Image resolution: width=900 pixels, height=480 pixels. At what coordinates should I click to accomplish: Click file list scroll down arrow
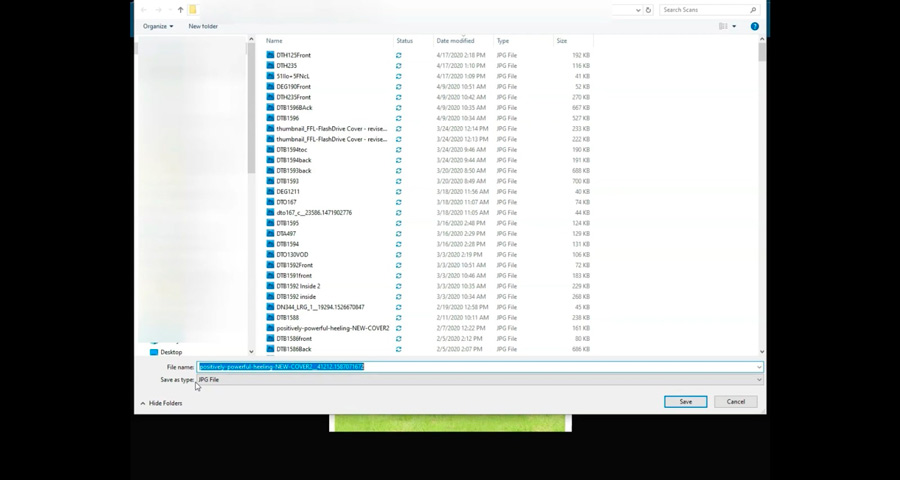(x=762, y=351)
